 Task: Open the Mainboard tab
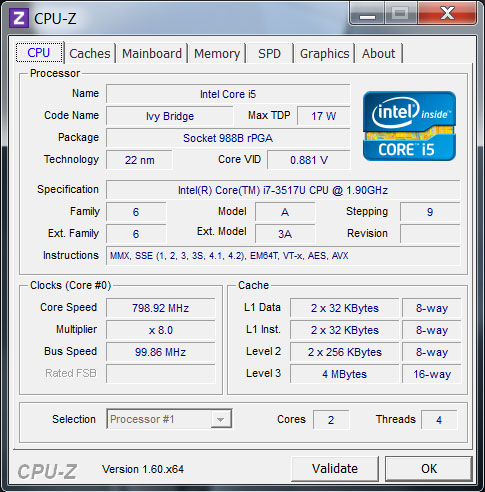[x=152, y=53]
